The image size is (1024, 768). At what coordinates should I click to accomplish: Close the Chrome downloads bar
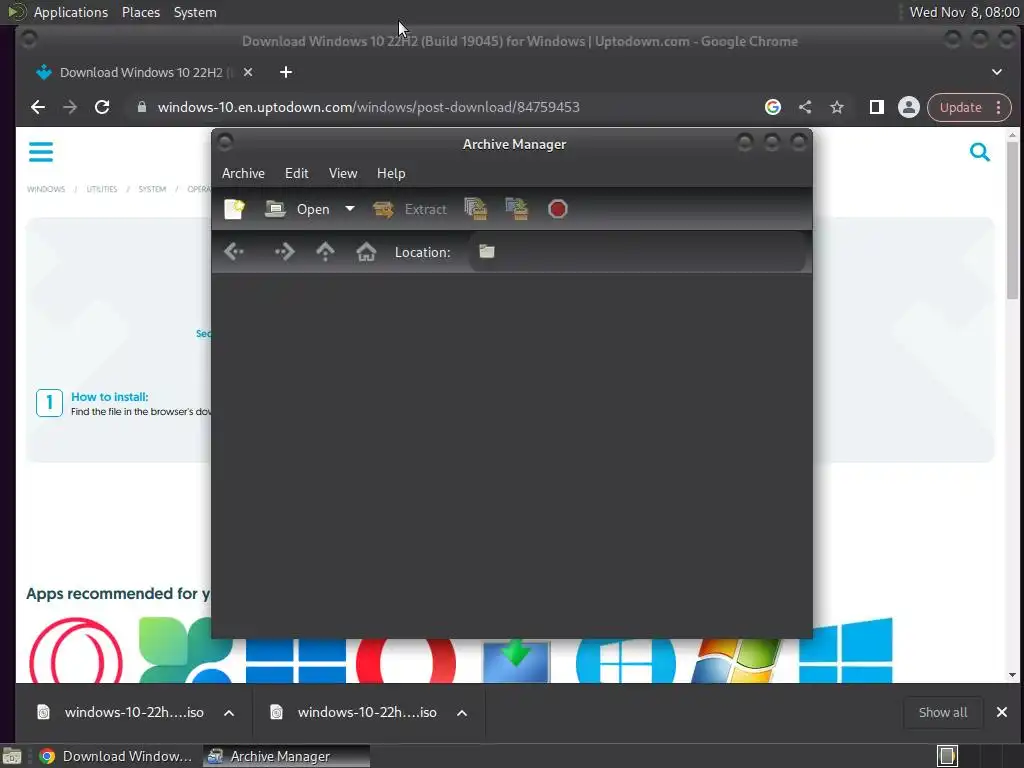point(1002,712)
